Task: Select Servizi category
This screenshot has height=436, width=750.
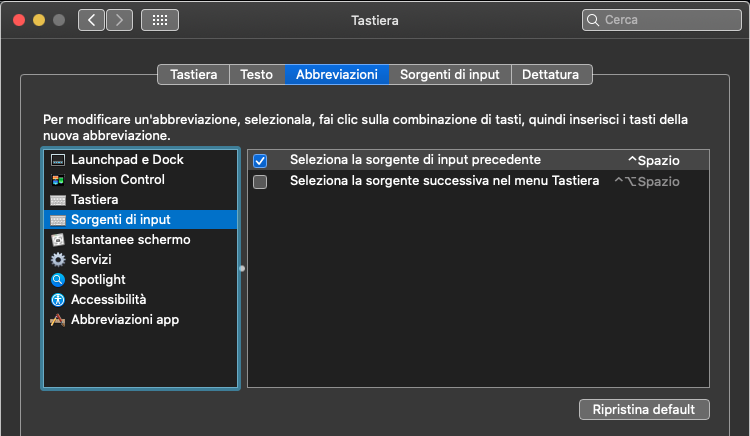Action: (x=141, y=260)
